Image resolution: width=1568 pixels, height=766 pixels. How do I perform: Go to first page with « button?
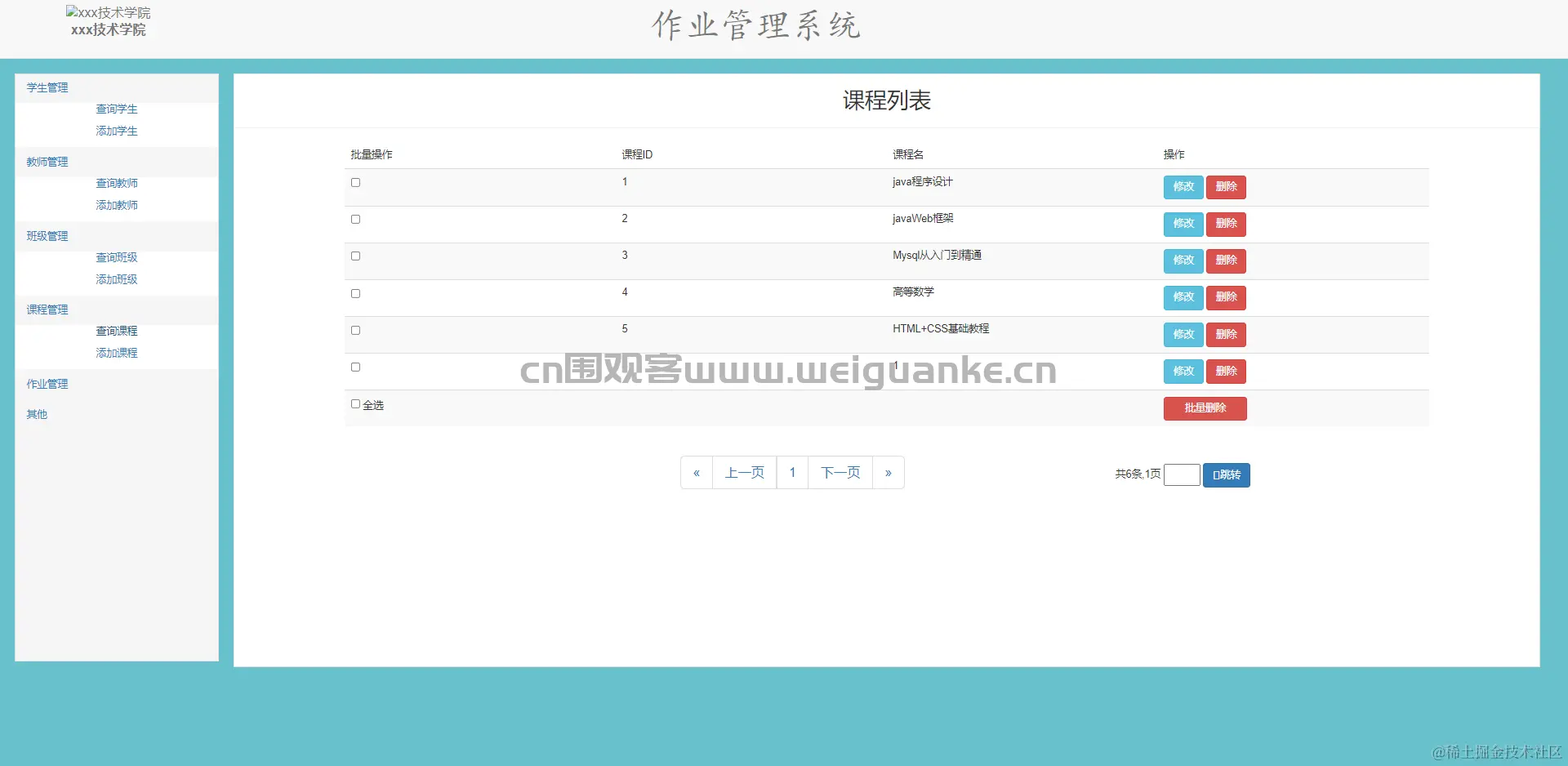[697, 473]
